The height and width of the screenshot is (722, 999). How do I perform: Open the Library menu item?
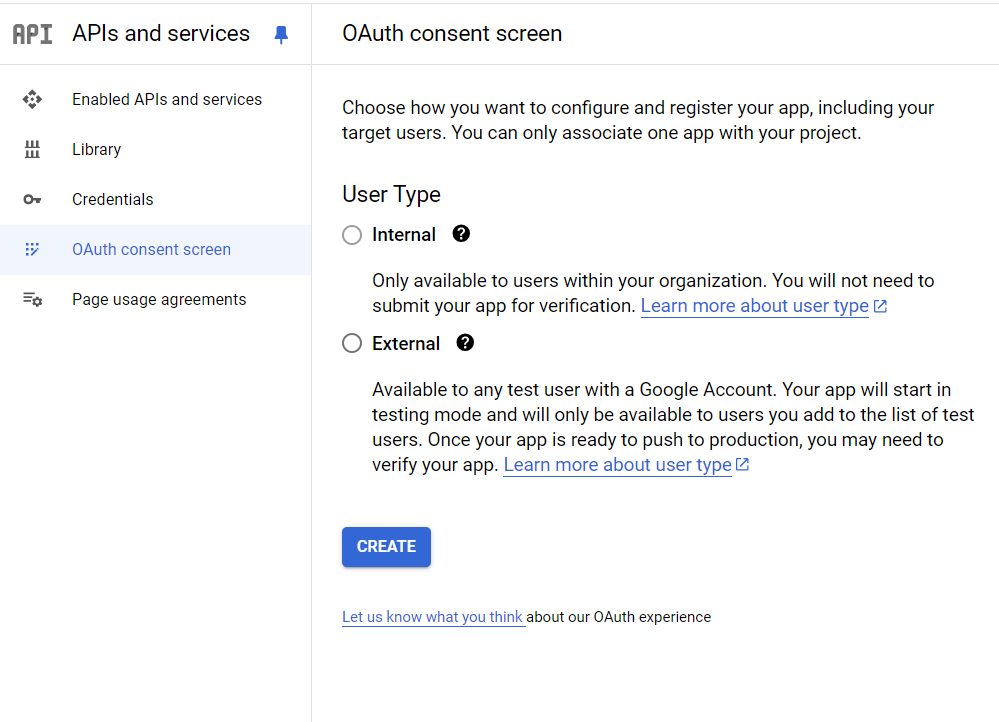tap(155, 149)
